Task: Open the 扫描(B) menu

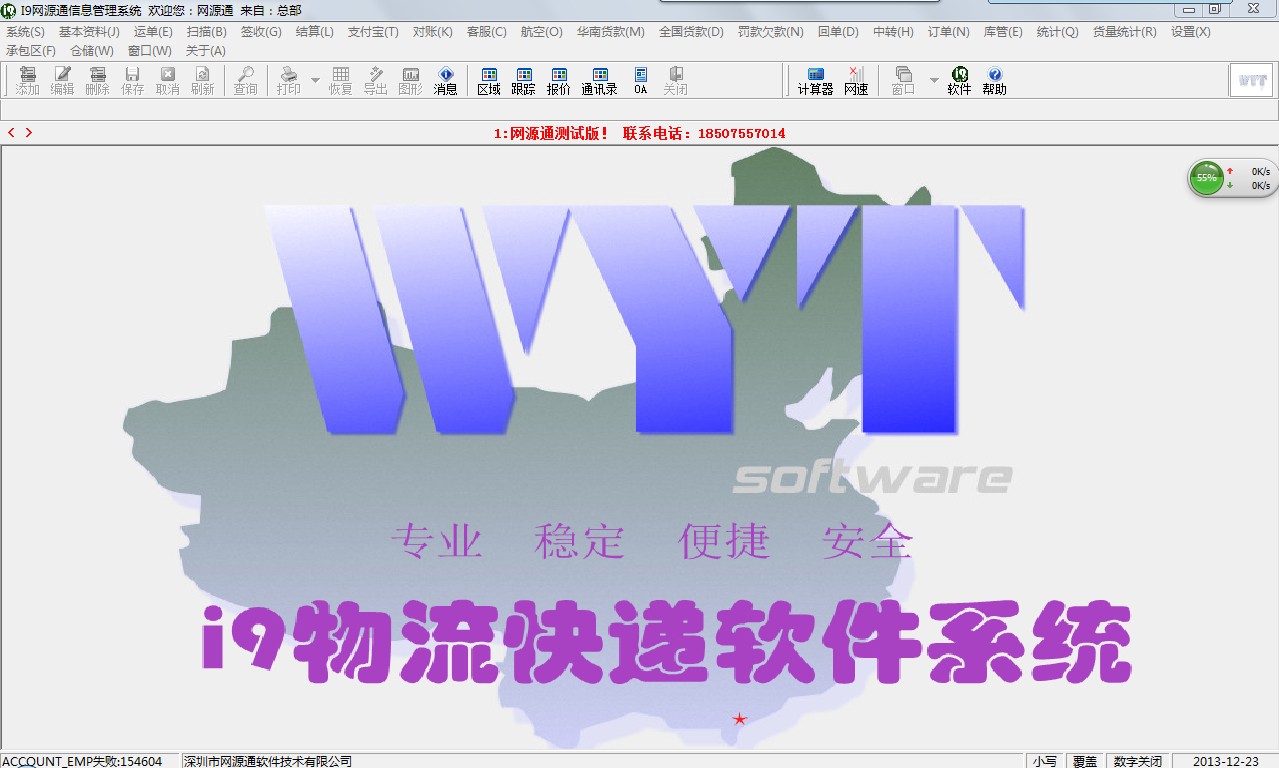Action: [x=207, y=32]
